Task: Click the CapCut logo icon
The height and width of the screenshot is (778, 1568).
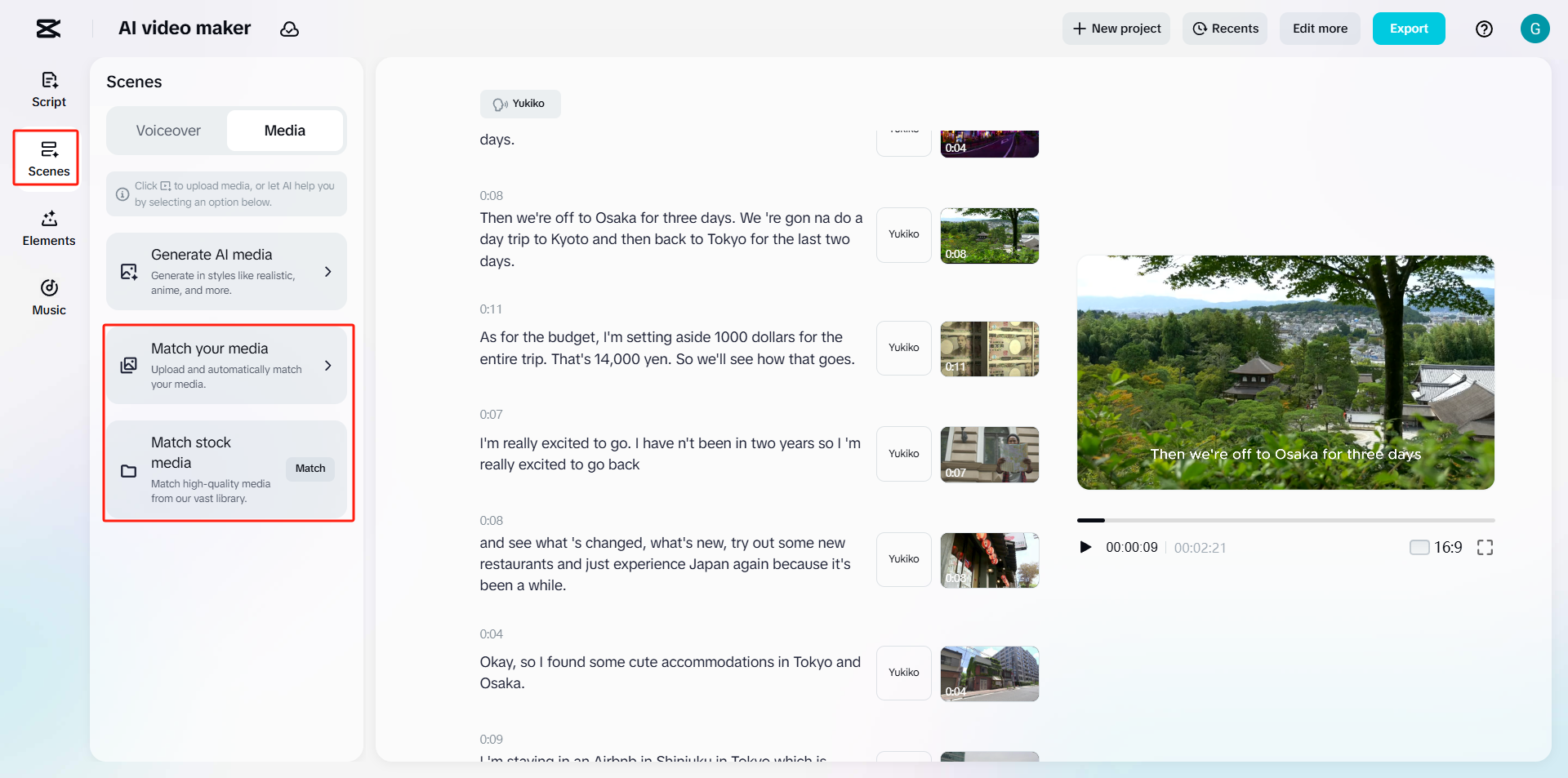Action: 48,29
